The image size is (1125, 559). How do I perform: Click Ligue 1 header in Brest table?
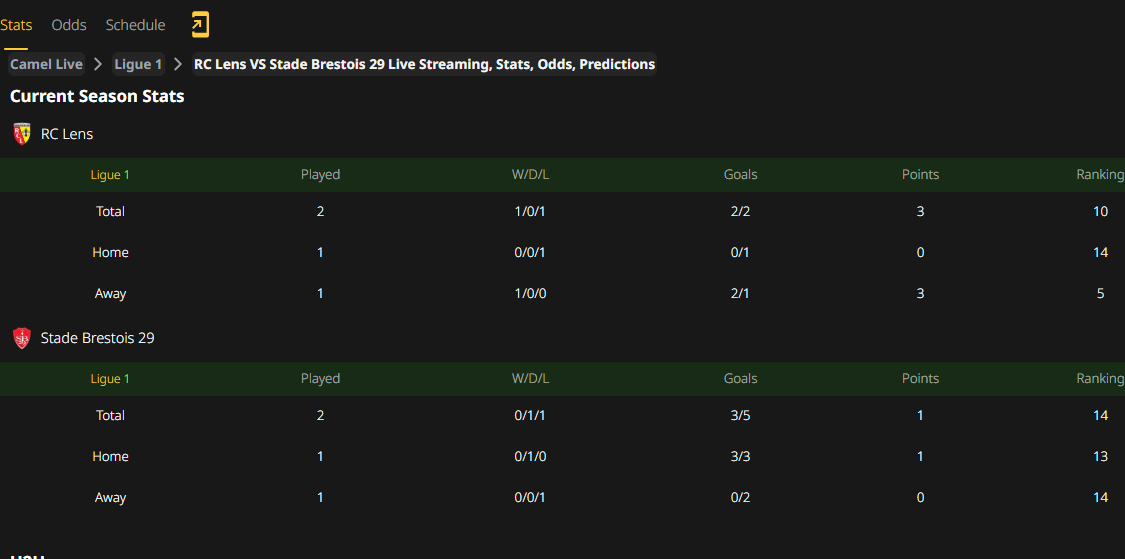110,379
